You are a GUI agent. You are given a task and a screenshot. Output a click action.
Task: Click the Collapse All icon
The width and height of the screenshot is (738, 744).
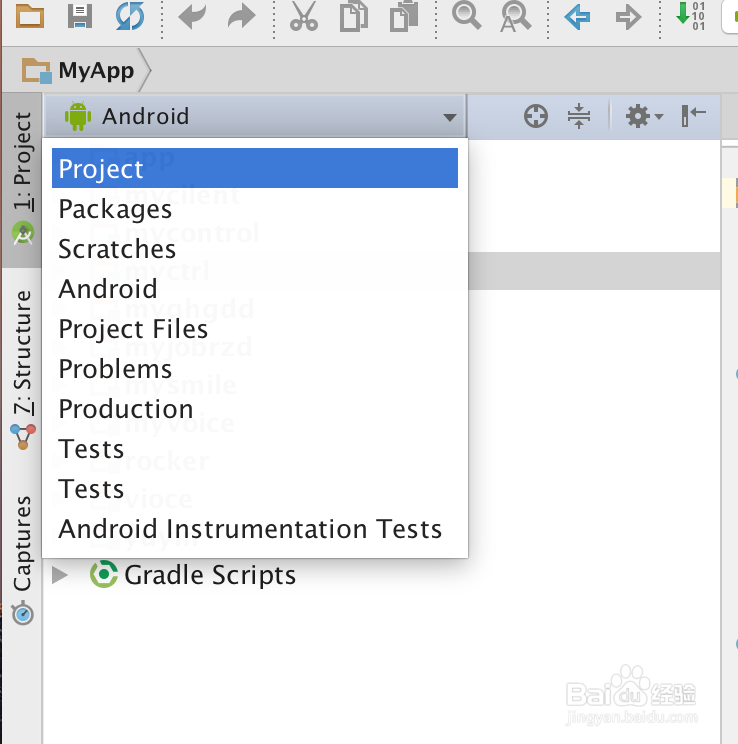pos(579,116)
